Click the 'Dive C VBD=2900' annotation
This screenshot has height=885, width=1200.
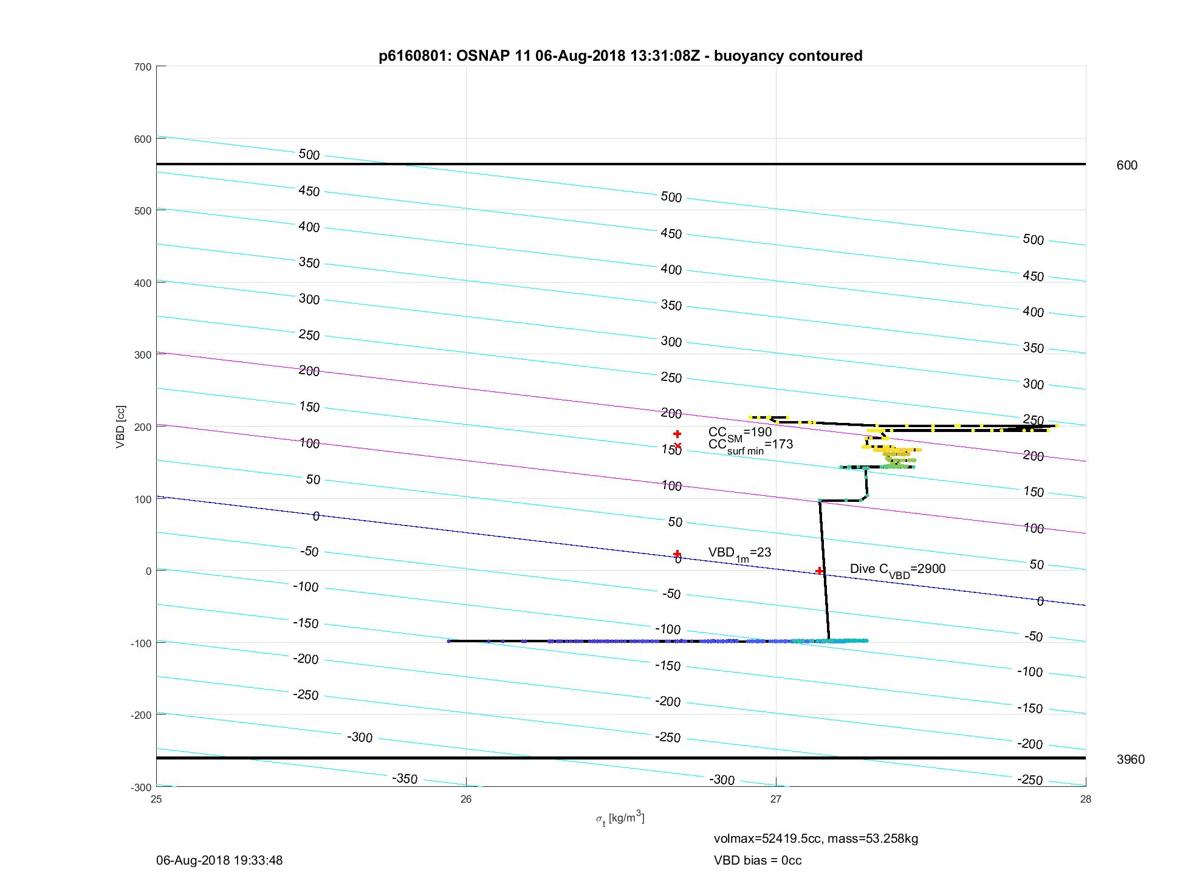(898, 570)
